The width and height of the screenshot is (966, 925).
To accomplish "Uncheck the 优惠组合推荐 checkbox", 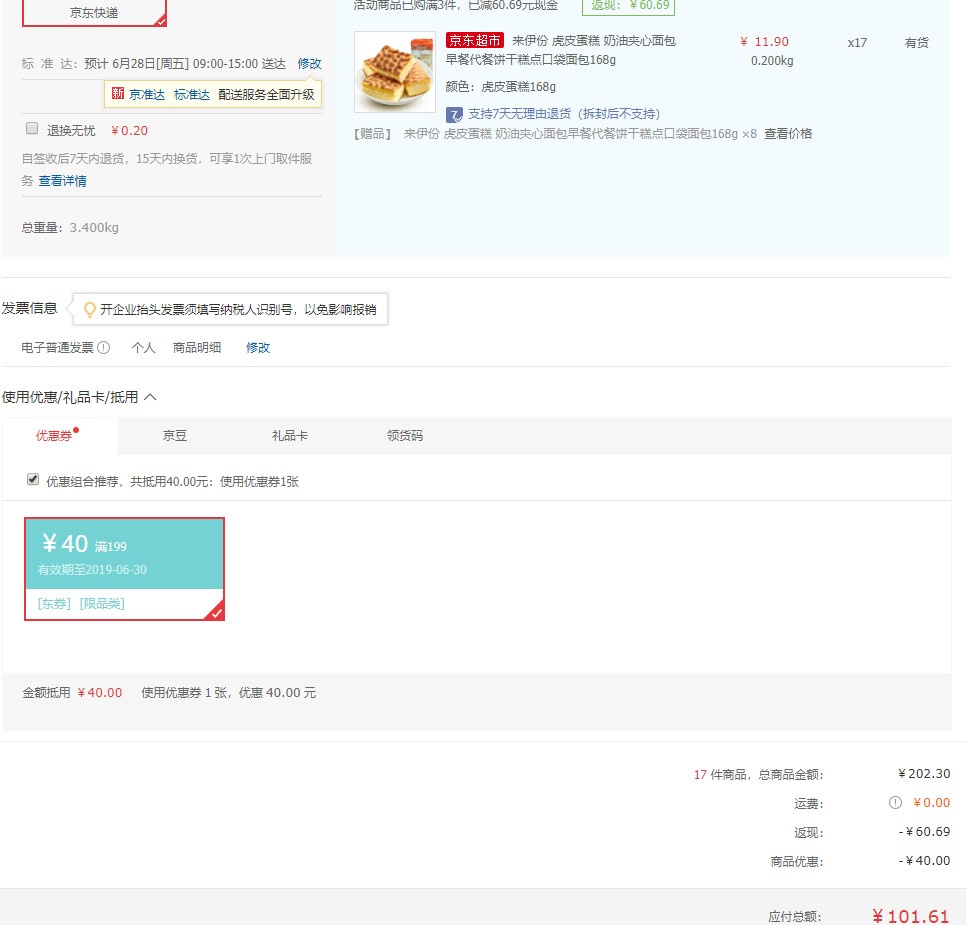I will coord(33,479).
